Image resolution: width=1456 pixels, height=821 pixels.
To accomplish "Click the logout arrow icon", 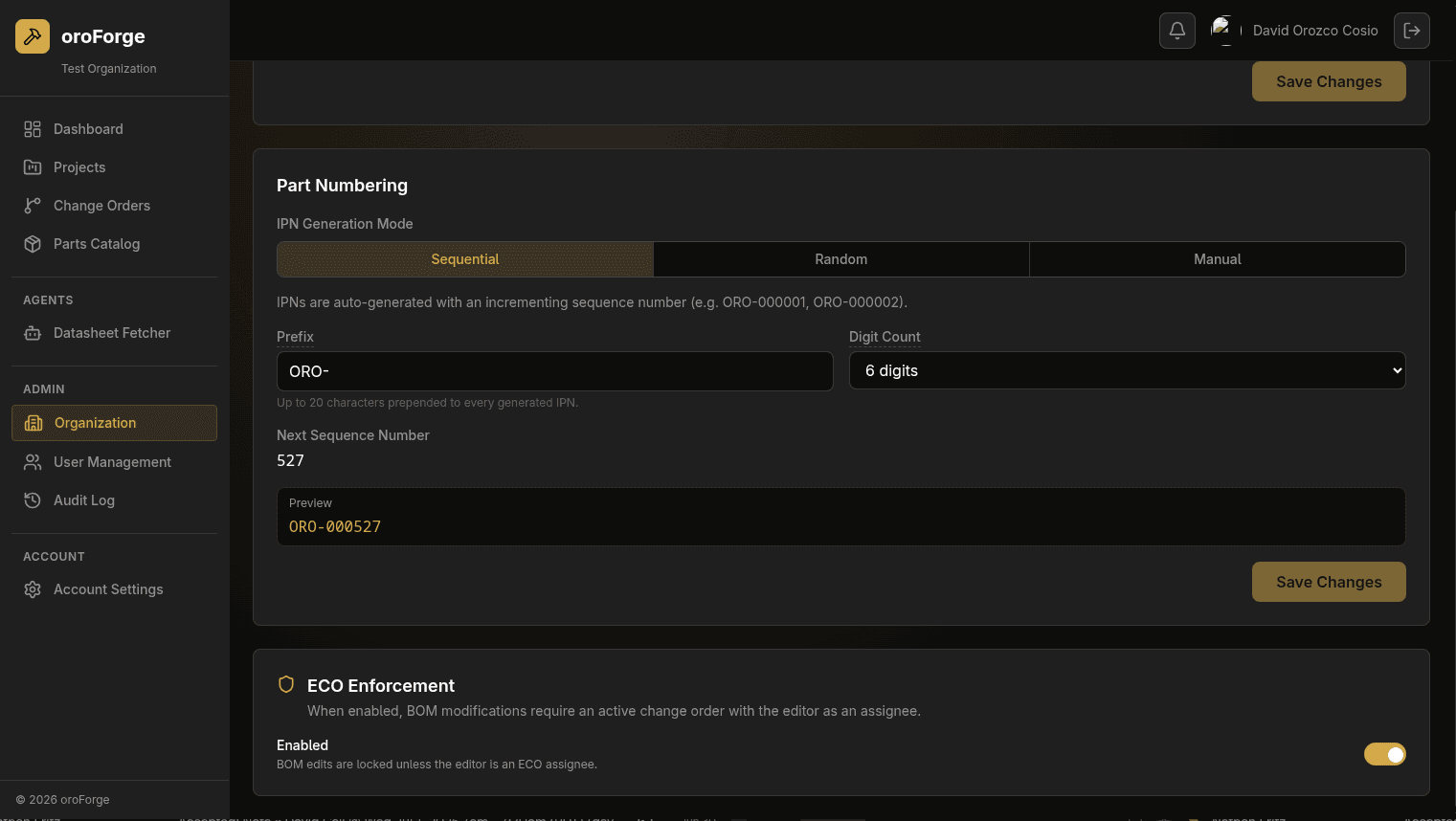I will click(x=1412, y=31).
